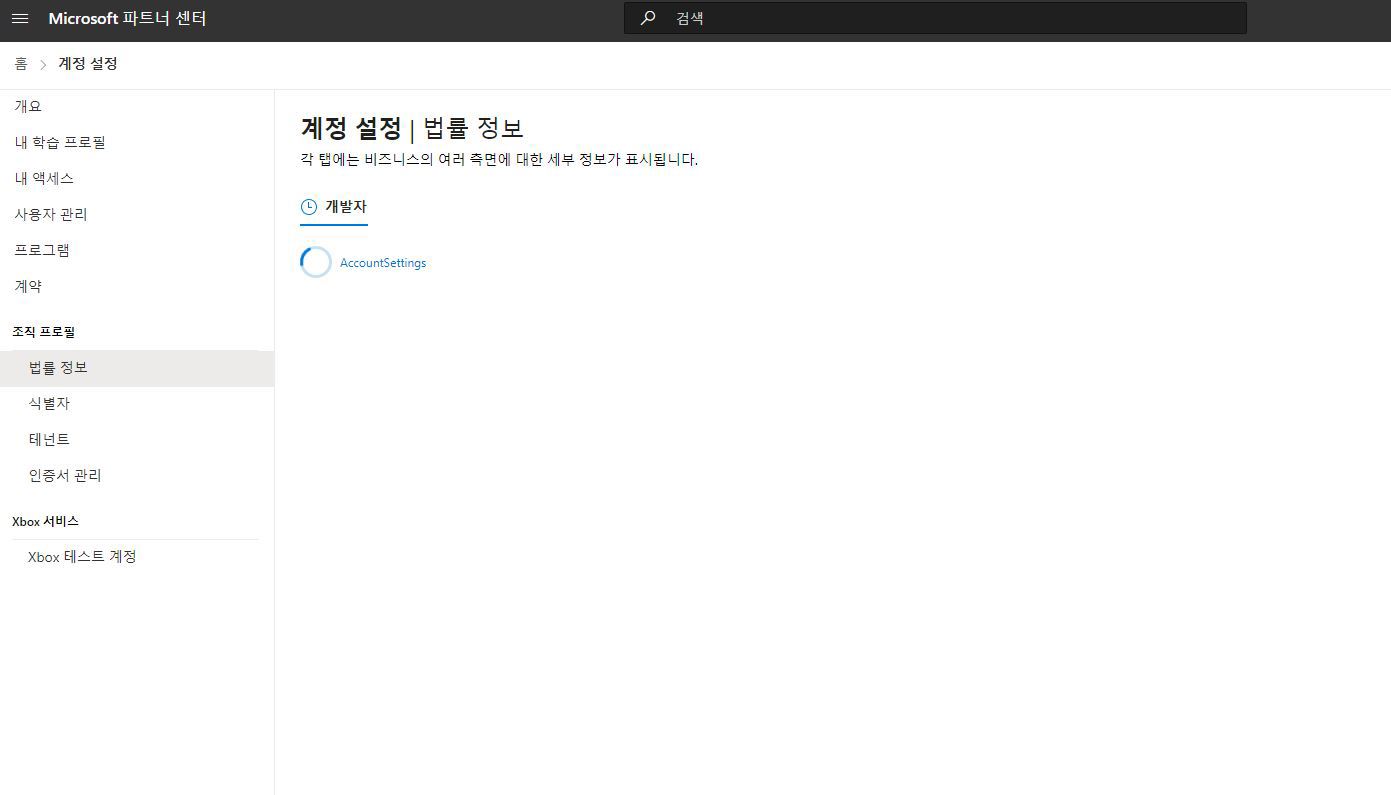
Task: Click the clock icon on 개발자 tab
Action: coord(309,207)
